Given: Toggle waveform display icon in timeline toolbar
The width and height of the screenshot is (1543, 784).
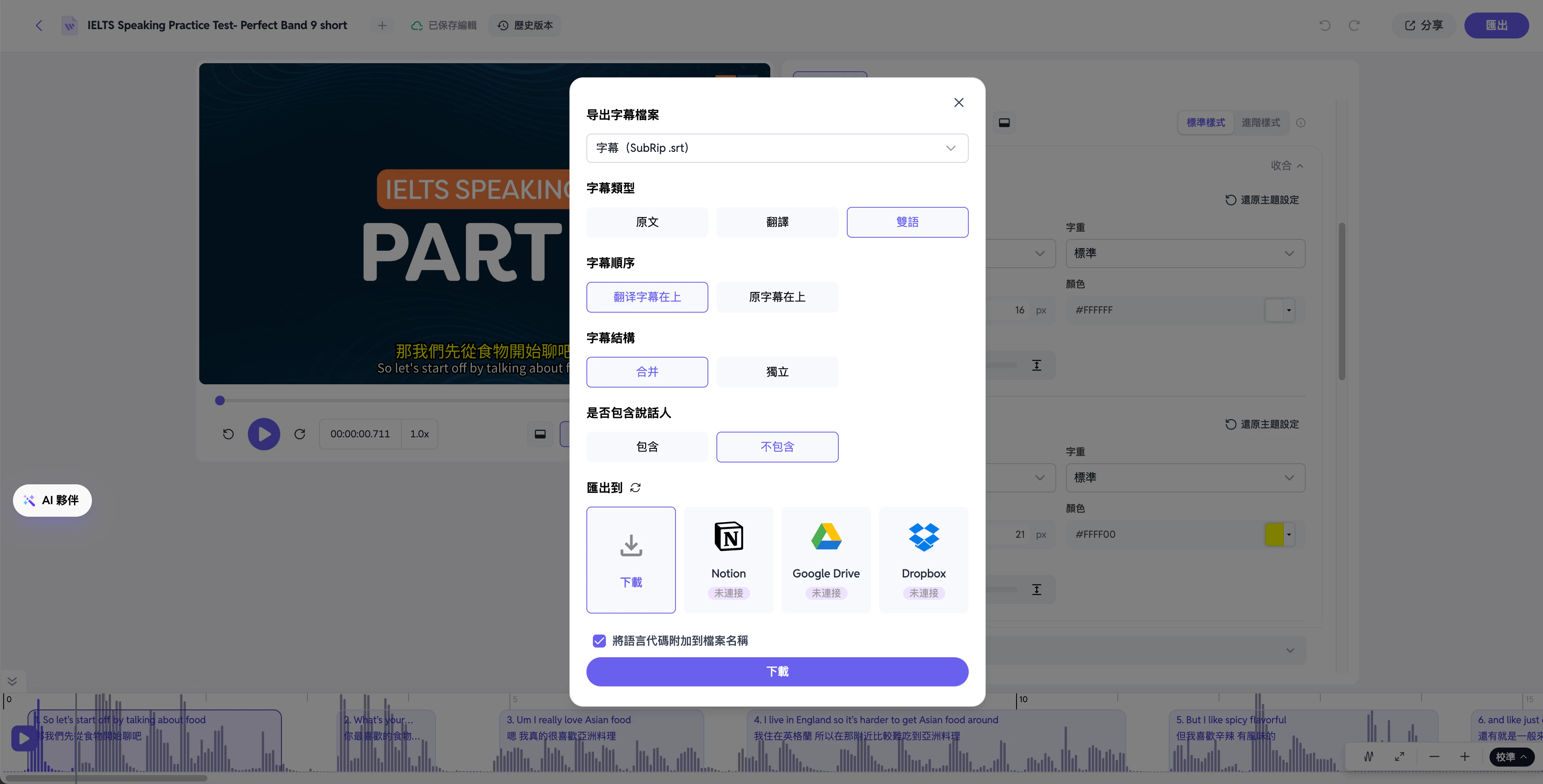Looking at the screenshot, I should 1368,756.
